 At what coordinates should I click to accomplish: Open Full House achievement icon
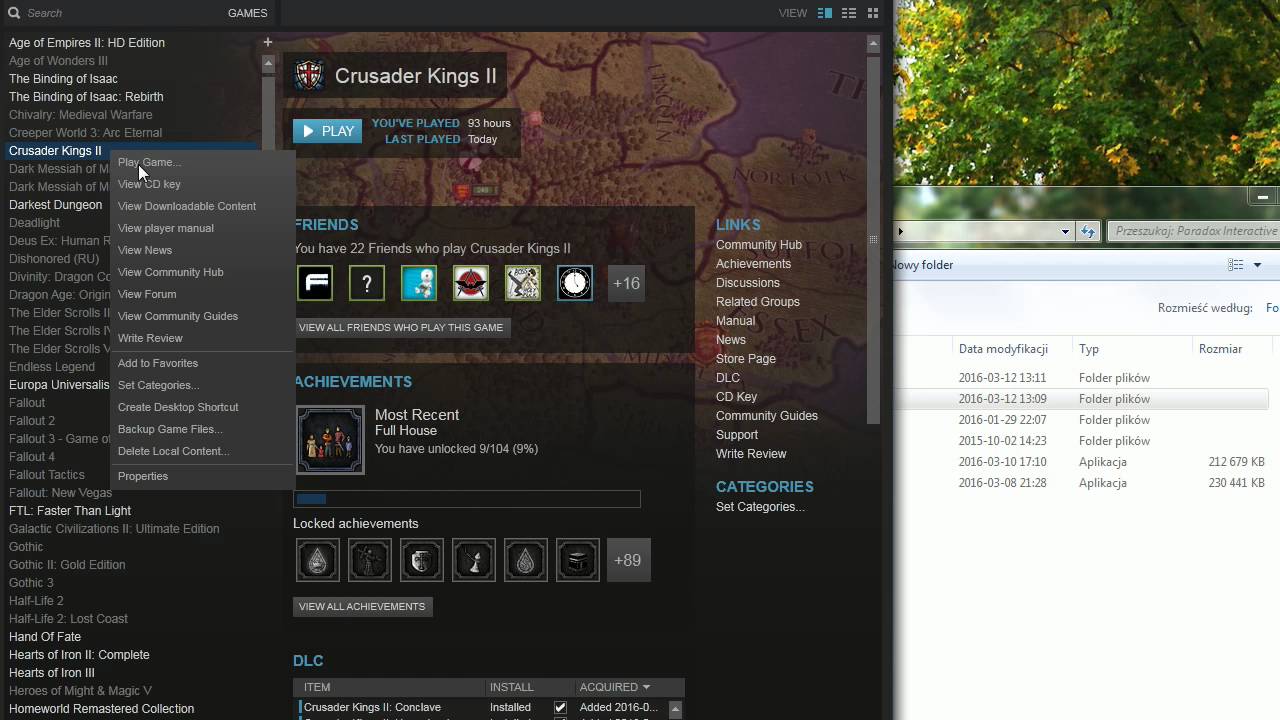point(330,439)
